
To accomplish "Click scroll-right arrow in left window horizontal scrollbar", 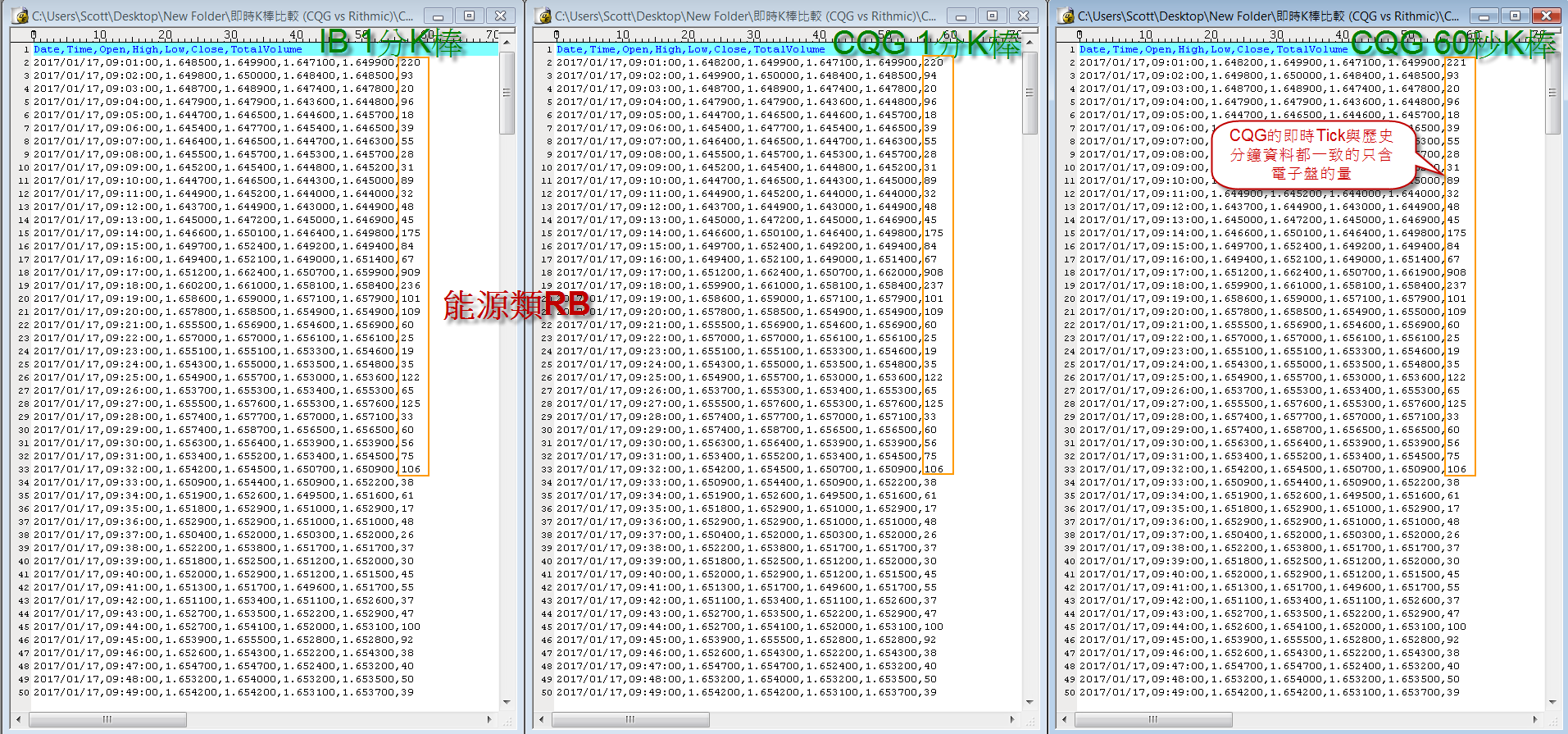I will (490, 719).
